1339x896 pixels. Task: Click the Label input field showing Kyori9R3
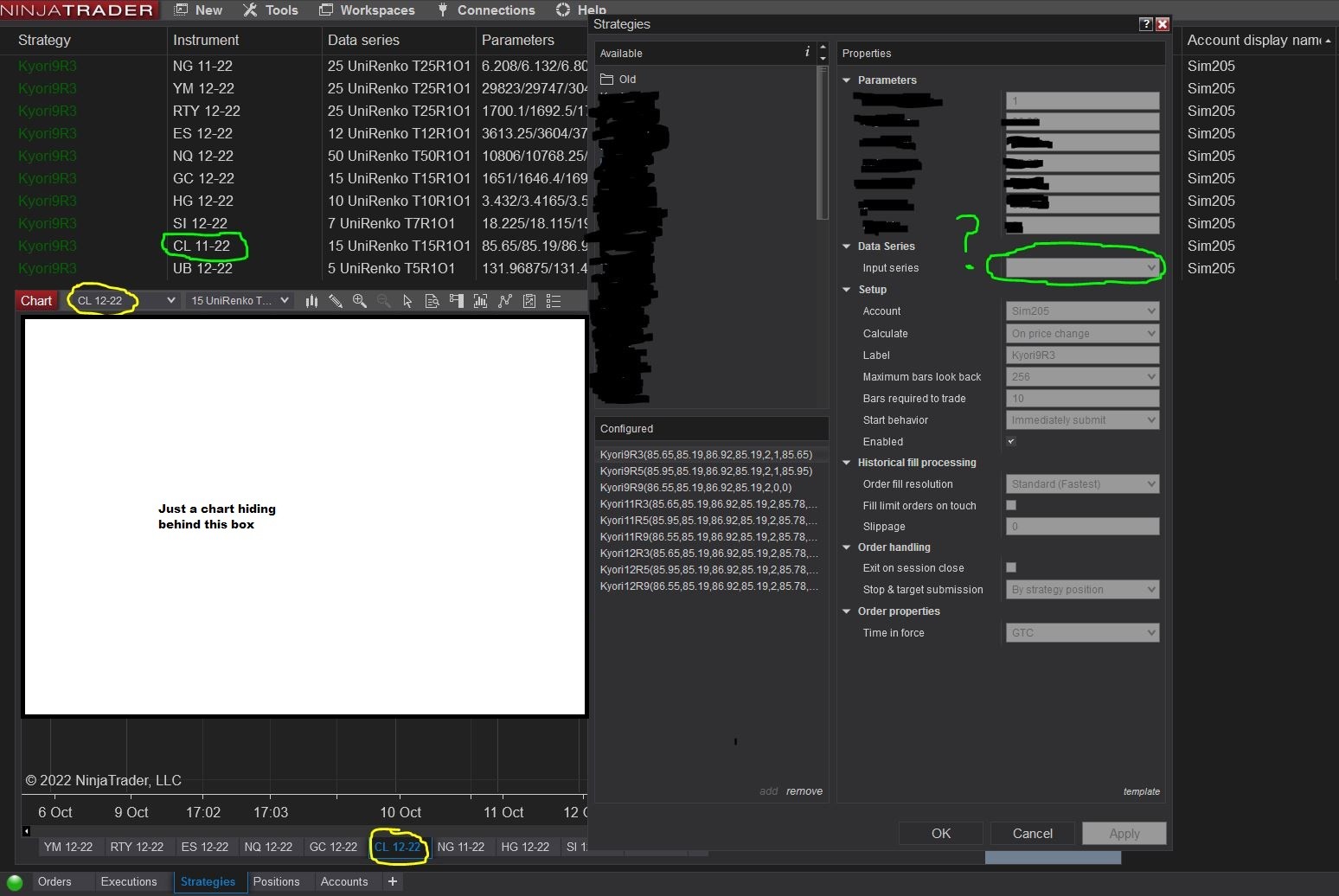(1082, 355)
